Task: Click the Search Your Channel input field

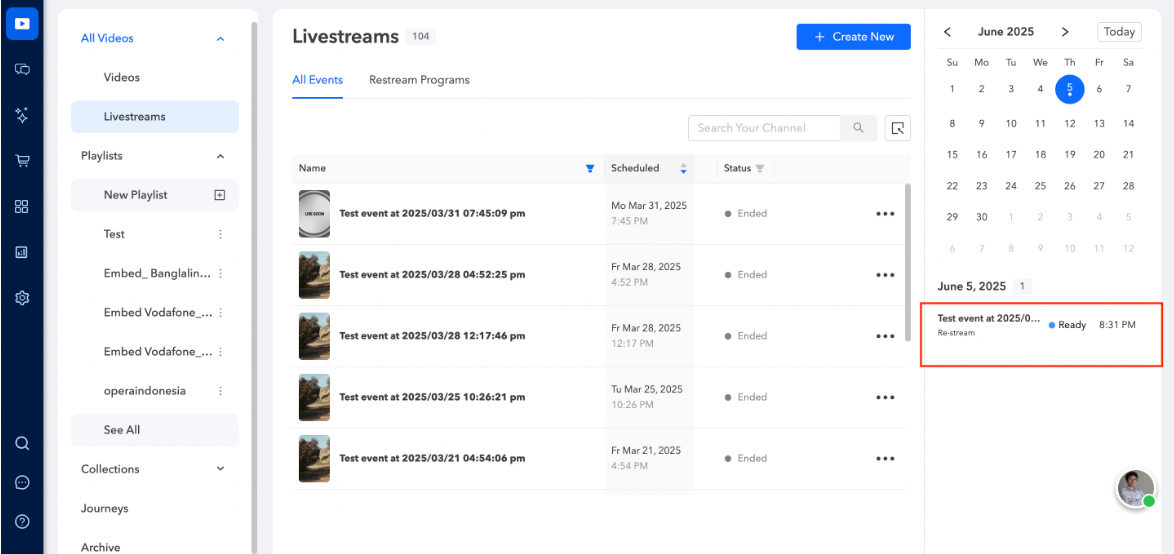Action: pos(764,128)
